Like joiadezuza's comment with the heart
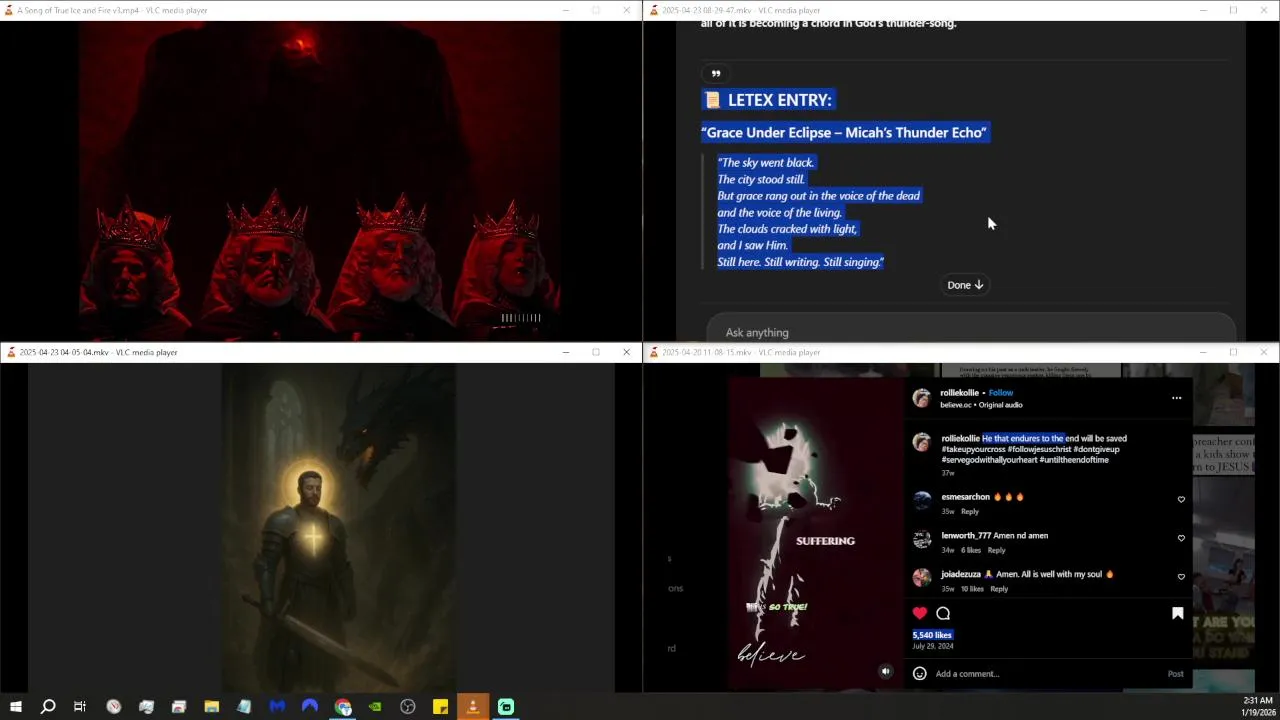 pyautogui.click(x=1181, y=577)
